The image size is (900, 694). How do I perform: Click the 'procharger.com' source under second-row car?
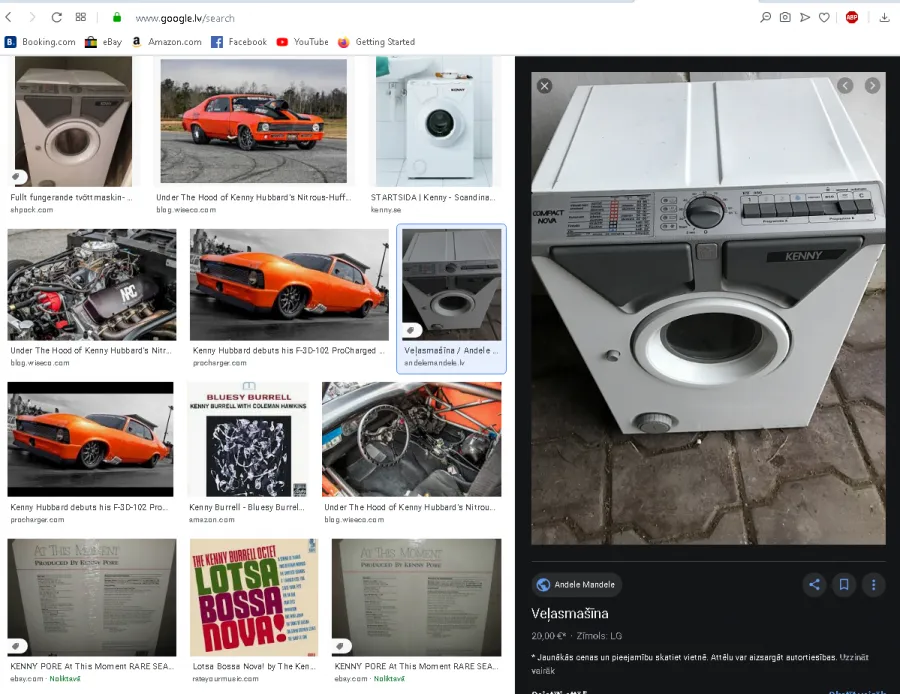220,363
